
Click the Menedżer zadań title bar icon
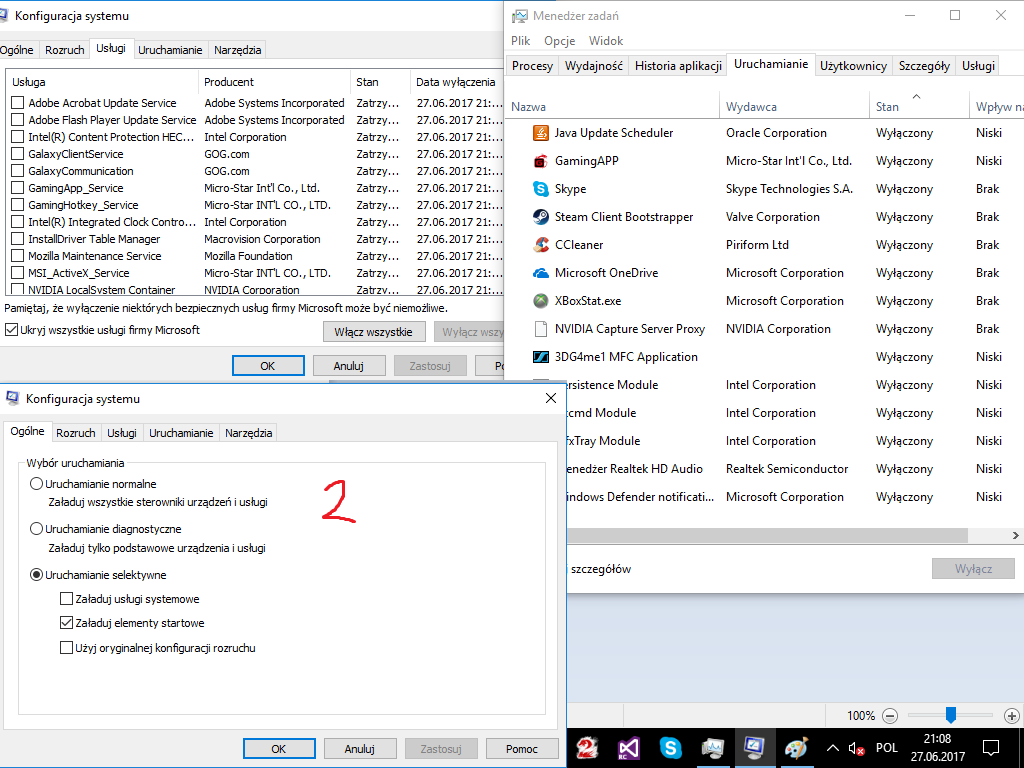520,16
